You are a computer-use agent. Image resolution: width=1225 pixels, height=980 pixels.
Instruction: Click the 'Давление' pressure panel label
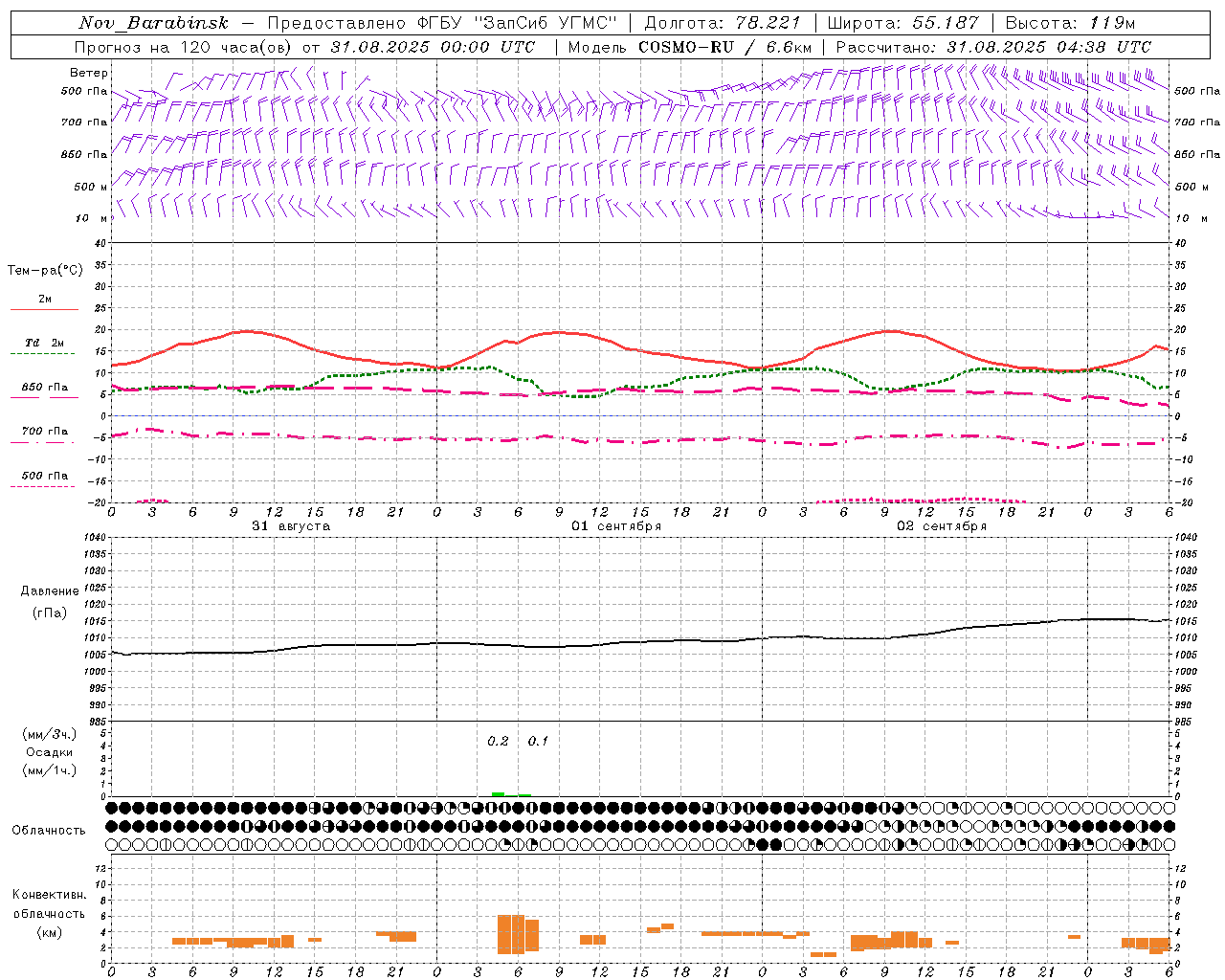tap(50, 591)
